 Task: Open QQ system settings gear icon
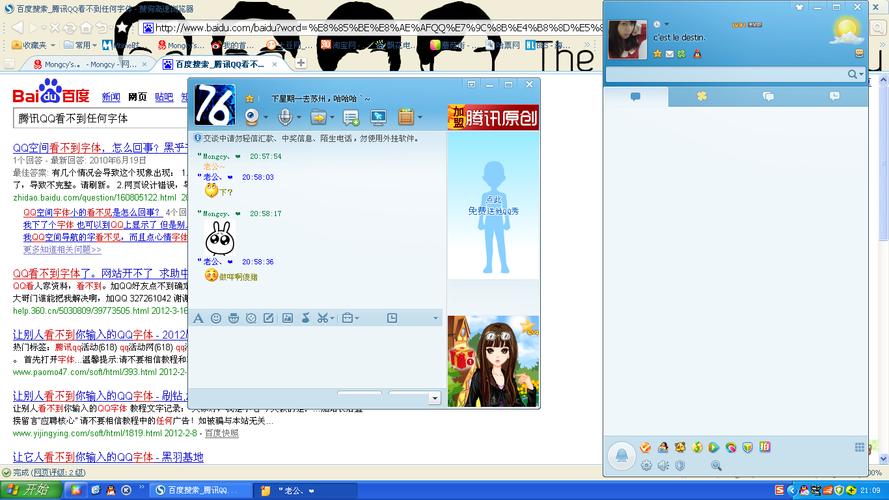click(646, 465)
